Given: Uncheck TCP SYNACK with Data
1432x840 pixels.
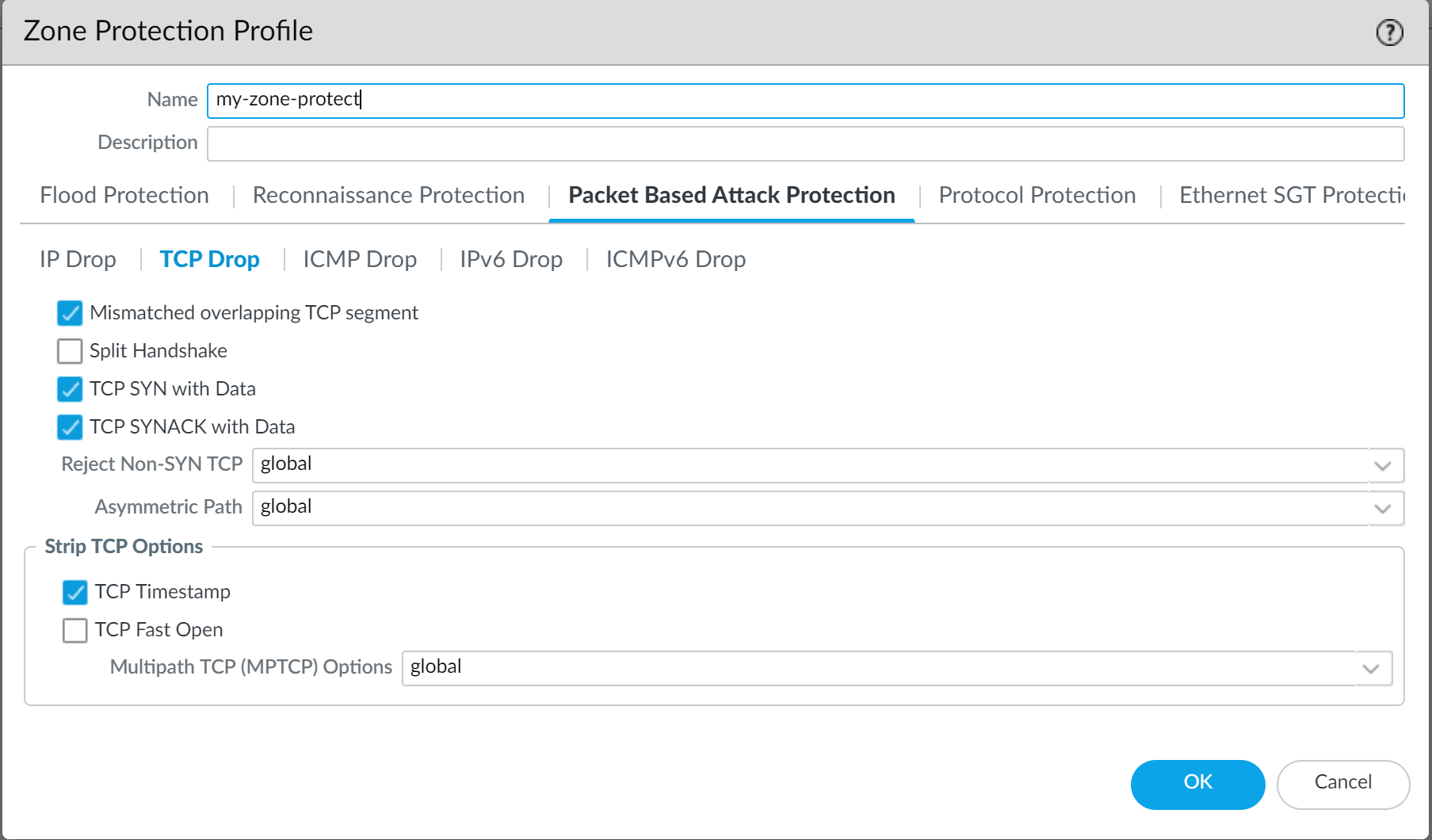Looking at the screenshot, I should (70, 427).
